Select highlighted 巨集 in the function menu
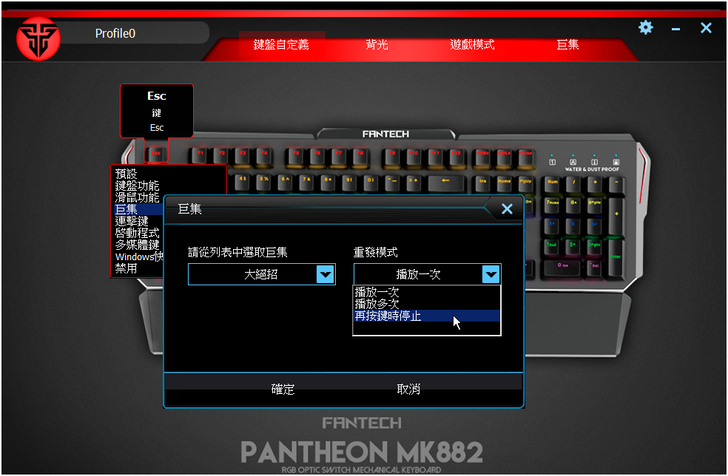The width and height of the screenshot is (728, 476). pyautogui.click(x=138, y=209)
